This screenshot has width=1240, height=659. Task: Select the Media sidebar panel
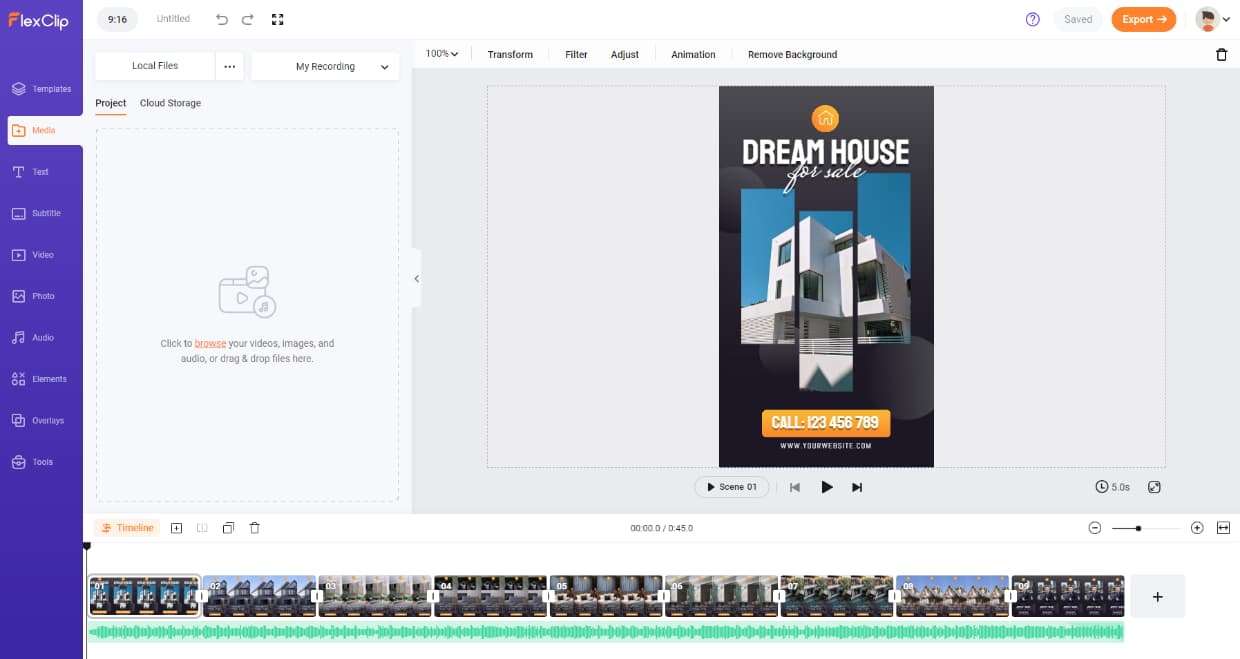[43, 130]
